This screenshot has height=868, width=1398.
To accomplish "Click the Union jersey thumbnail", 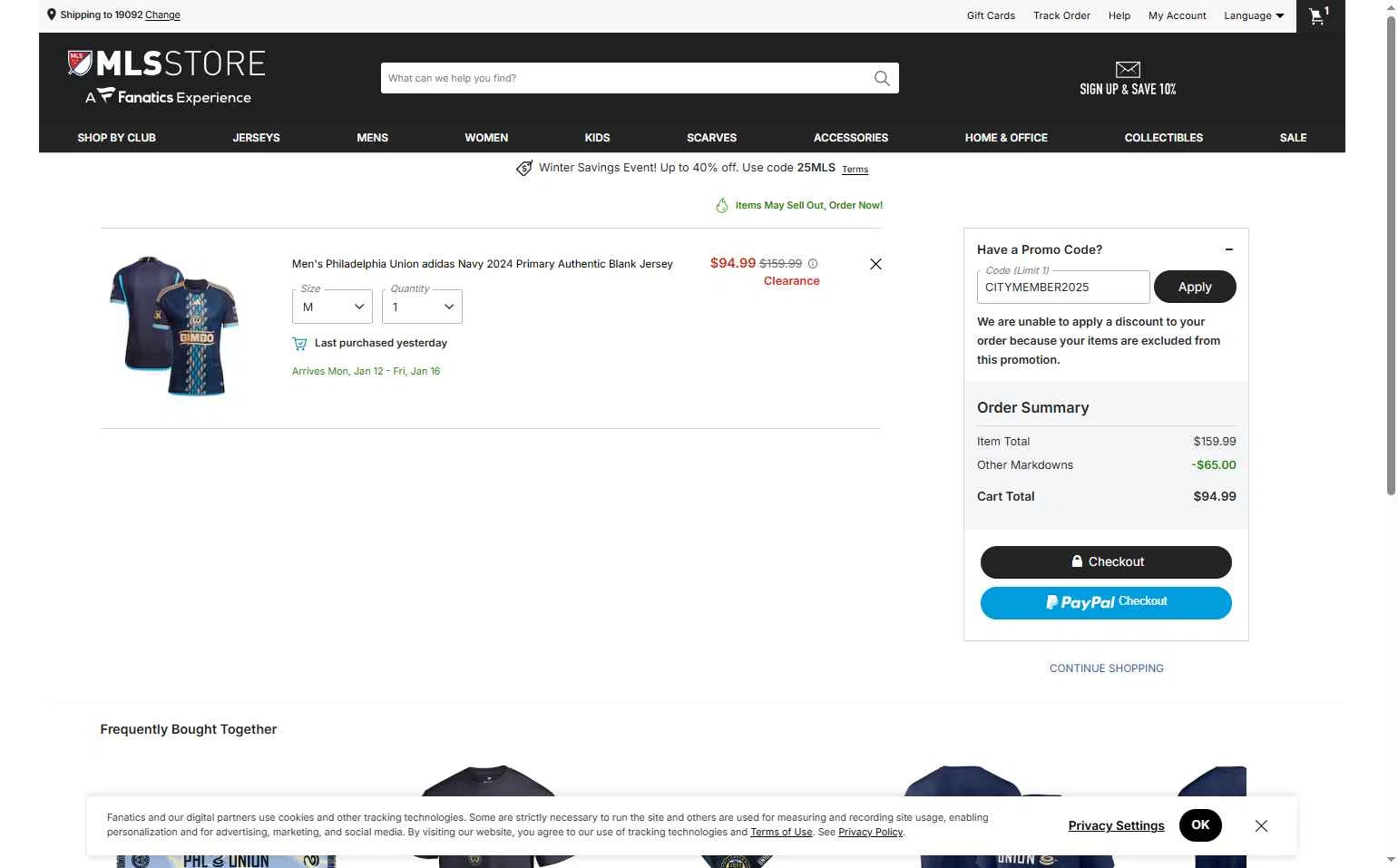I will click(173, 326).
